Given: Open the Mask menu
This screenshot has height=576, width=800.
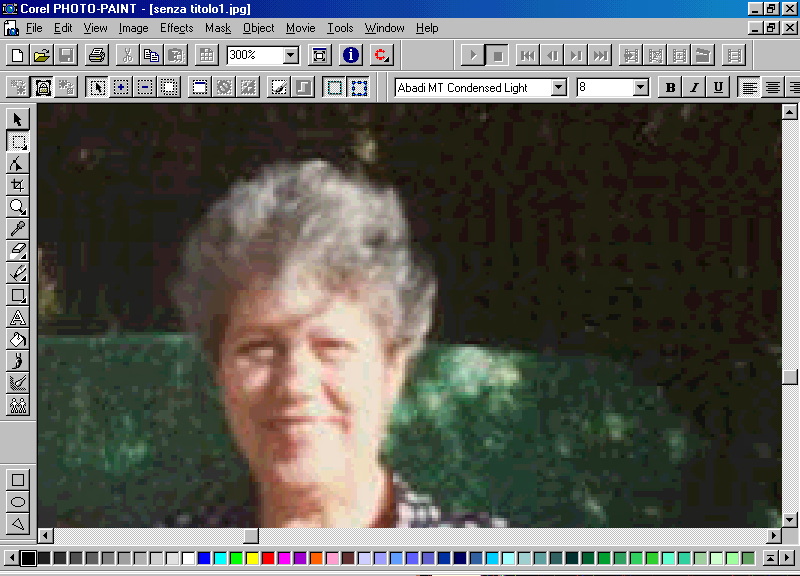Looking at the screenshot, I should [217, 28].
